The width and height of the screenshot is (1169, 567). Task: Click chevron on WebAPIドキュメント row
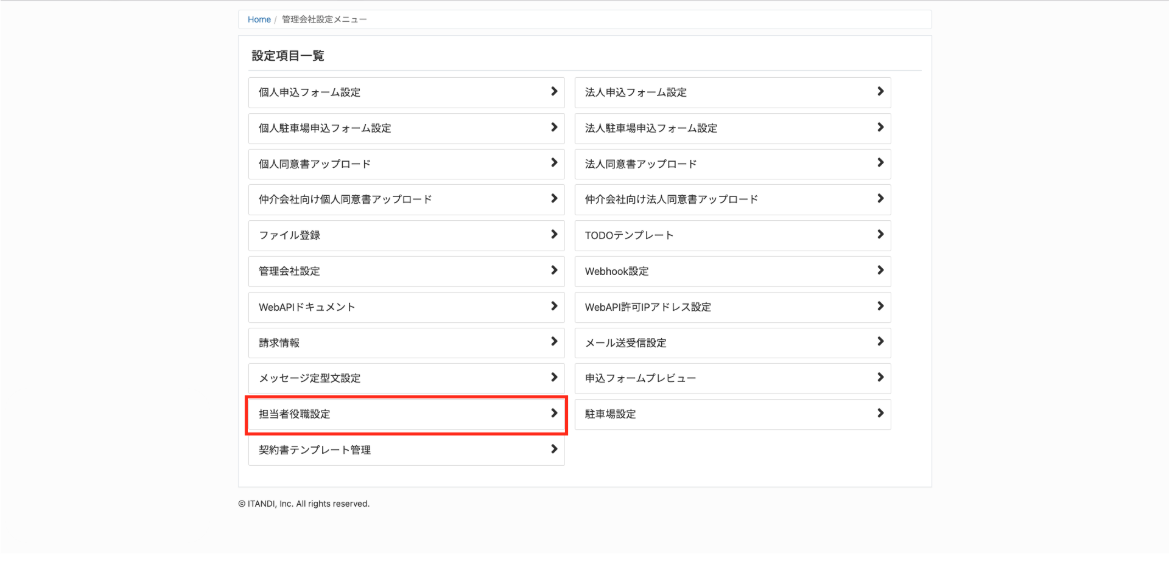554,305
